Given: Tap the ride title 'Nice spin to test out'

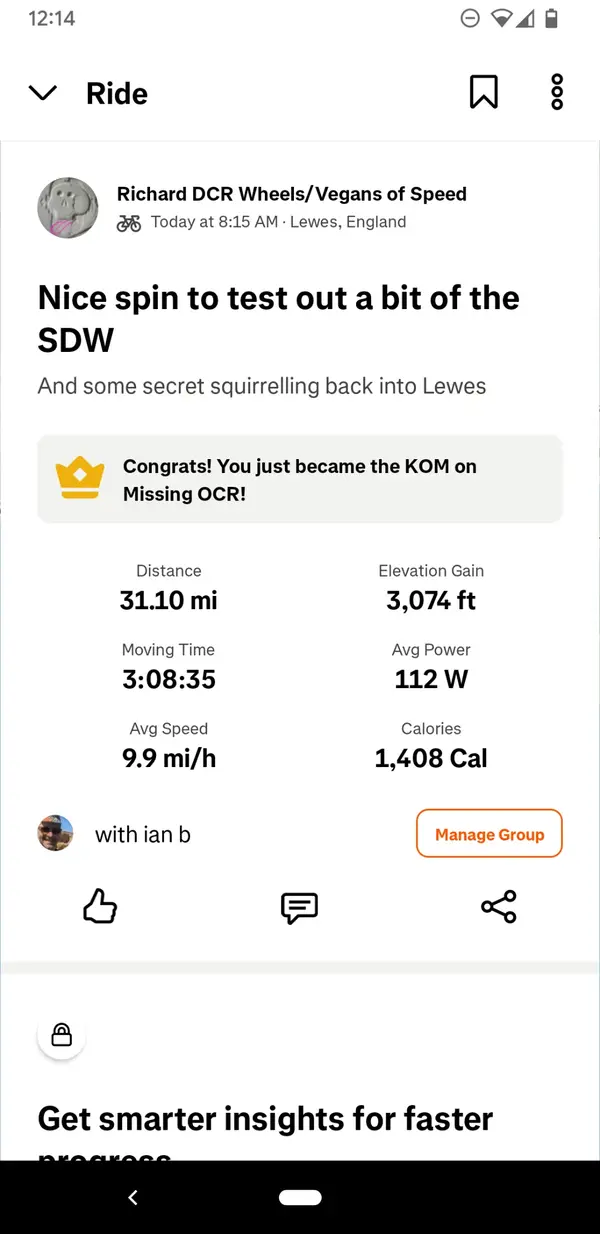Looking at the screenshot, I should 279,319.
